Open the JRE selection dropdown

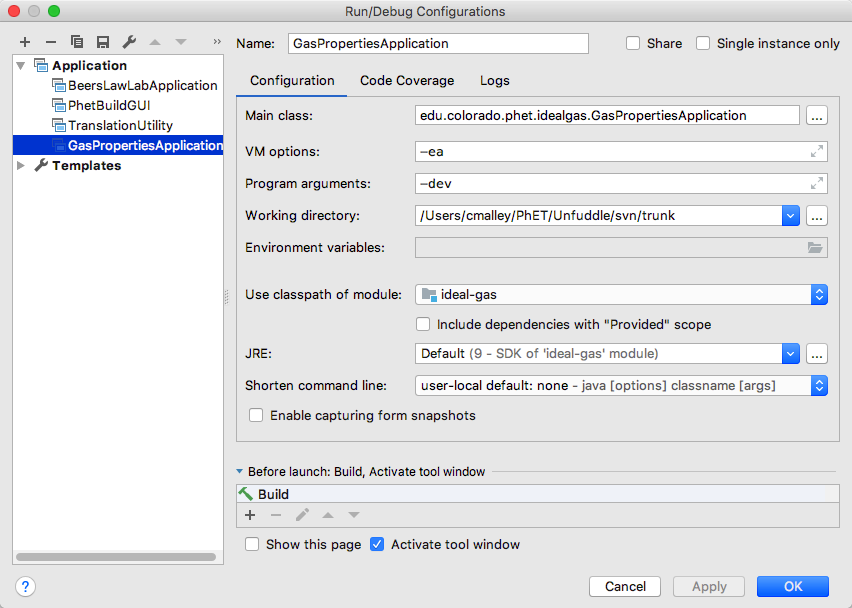792,353
